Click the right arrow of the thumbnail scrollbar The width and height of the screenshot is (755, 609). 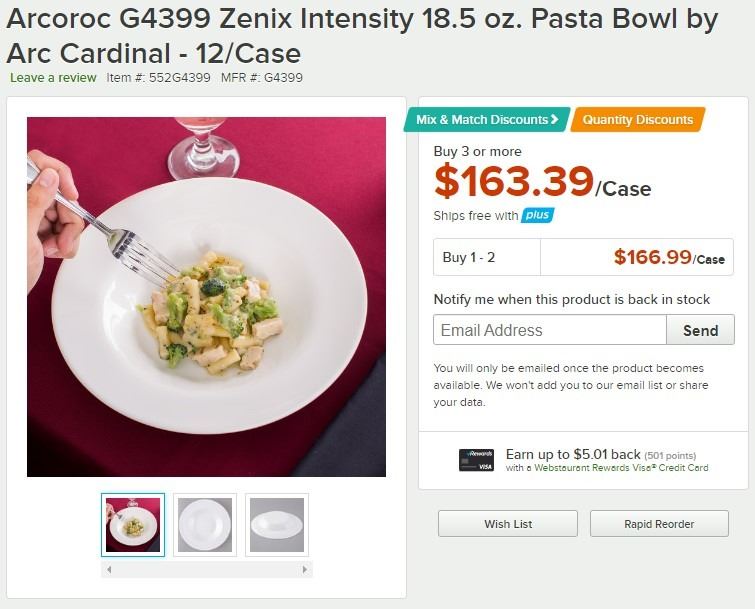coord(306,569)
